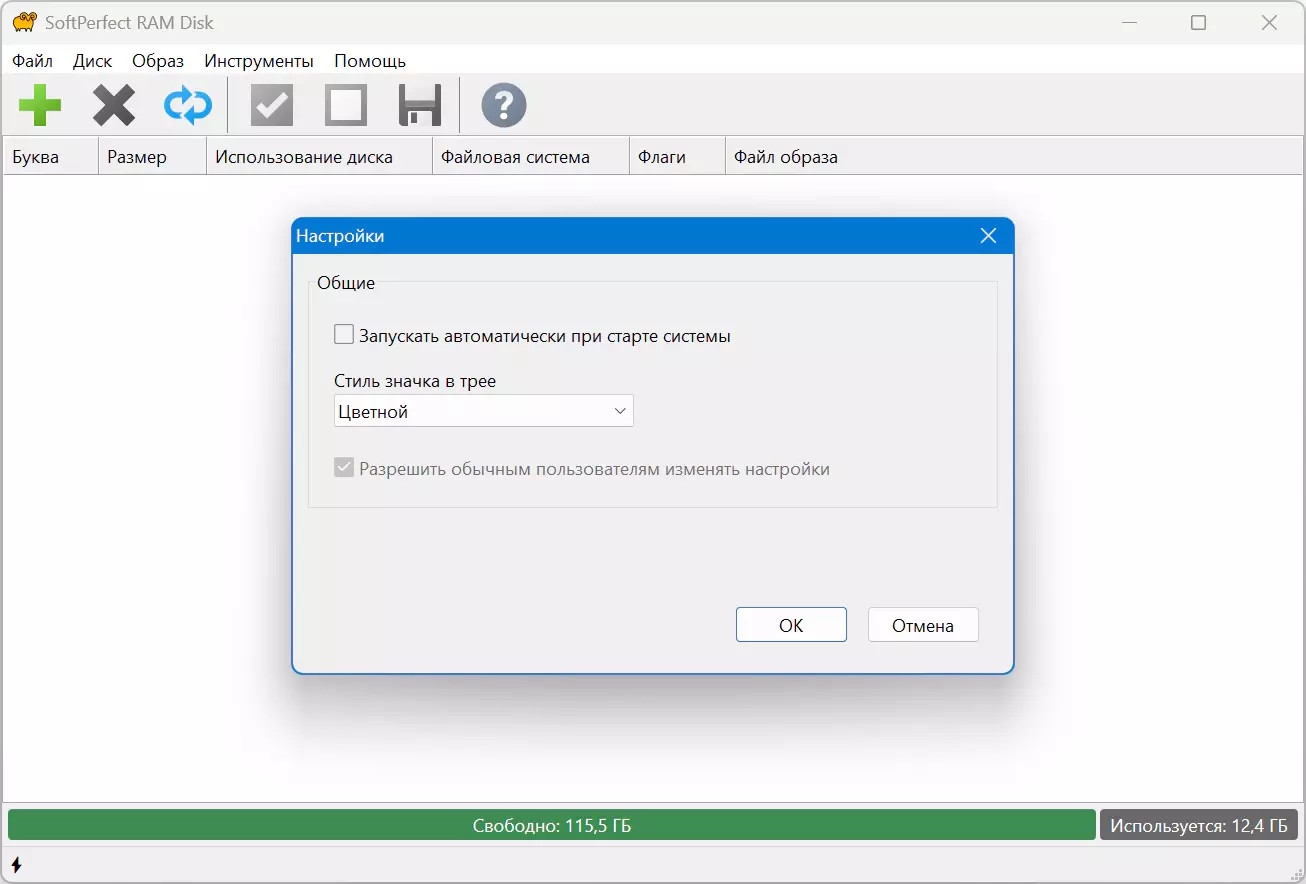
Task: Click the Общие group label
Action: tap(346, 283)
